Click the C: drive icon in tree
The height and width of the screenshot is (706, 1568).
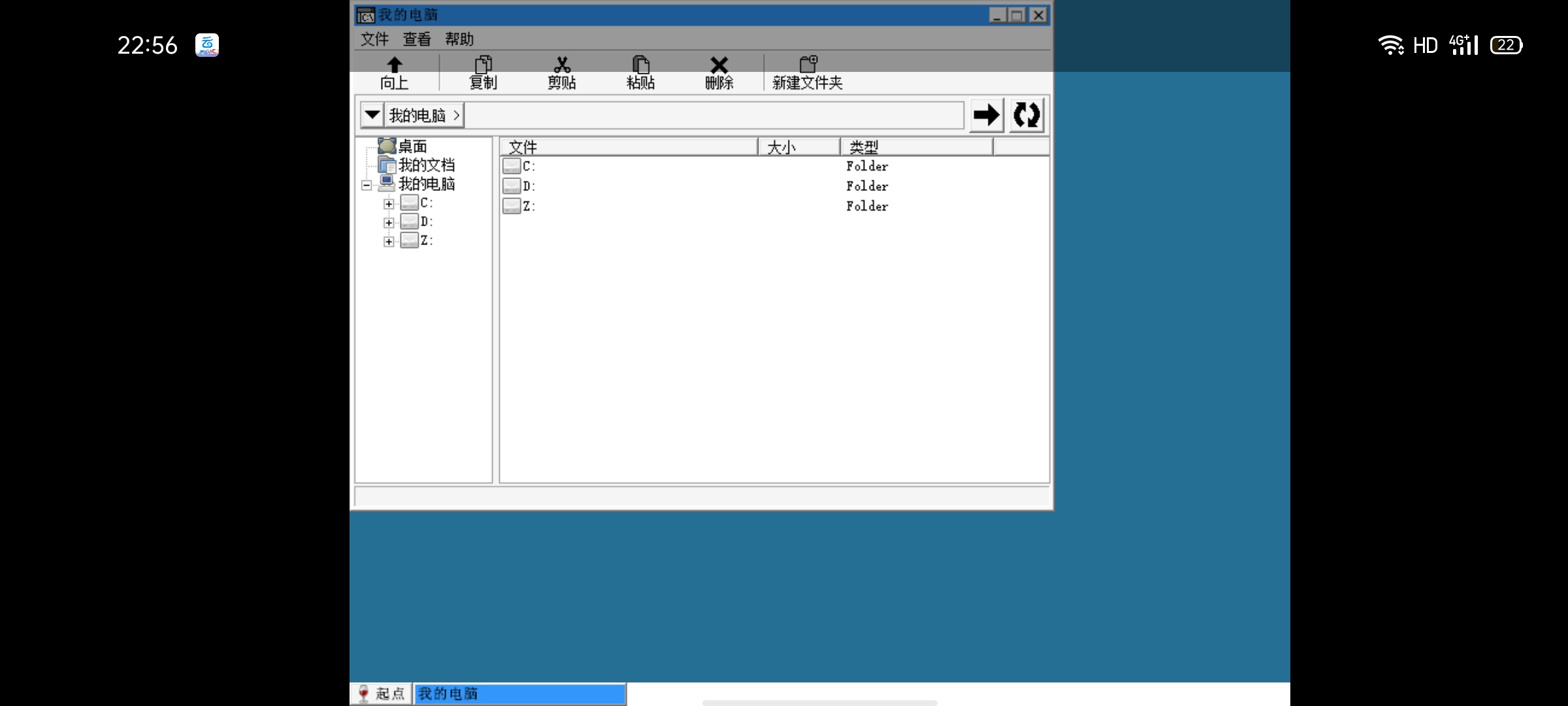click(x=410, y=203)
